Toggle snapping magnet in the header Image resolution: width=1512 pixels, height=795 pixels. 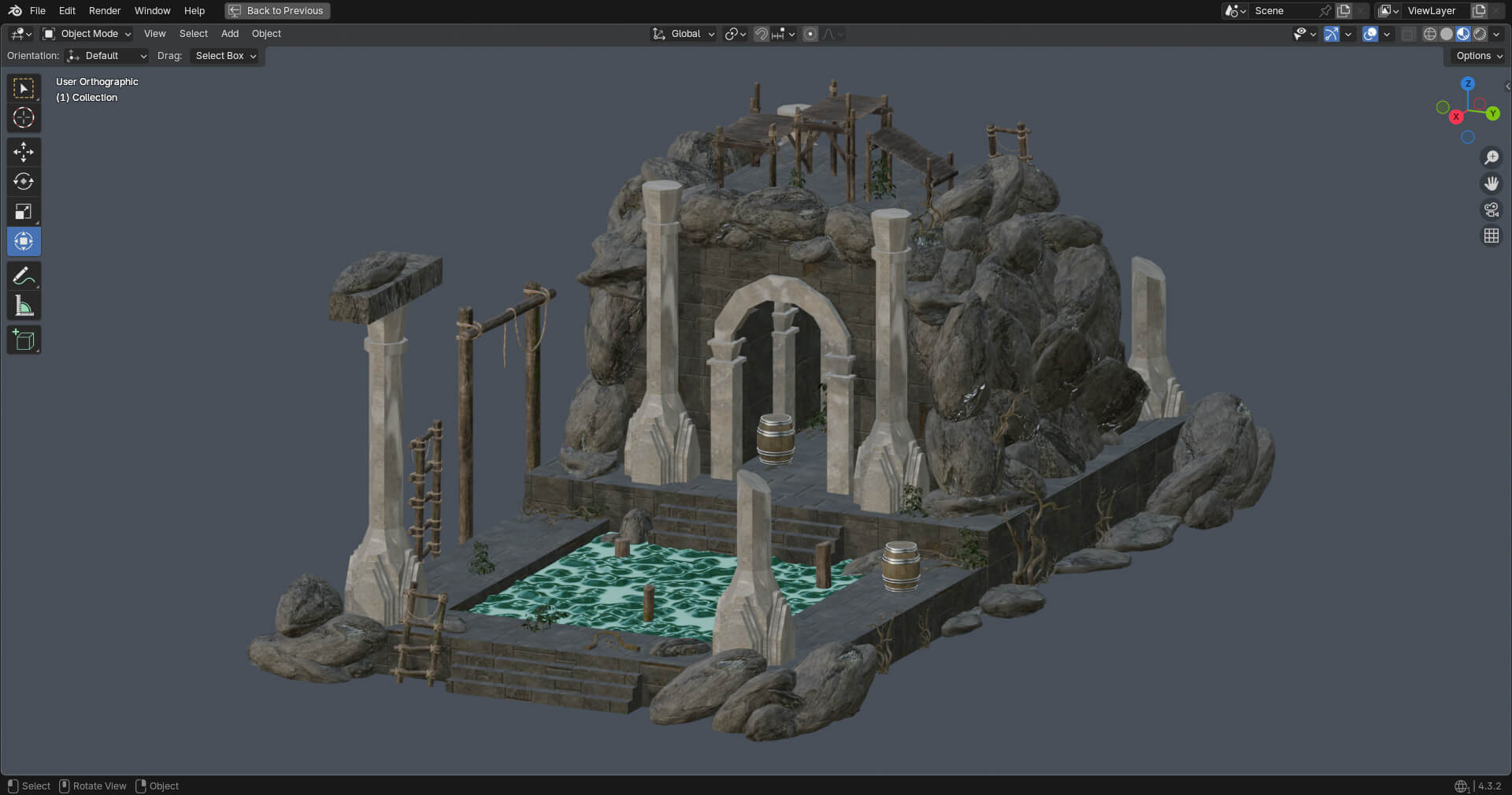(x=761, y=34)
